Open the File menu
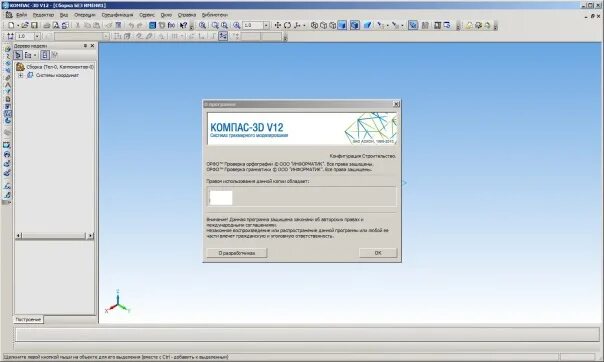 click(22, 15)
